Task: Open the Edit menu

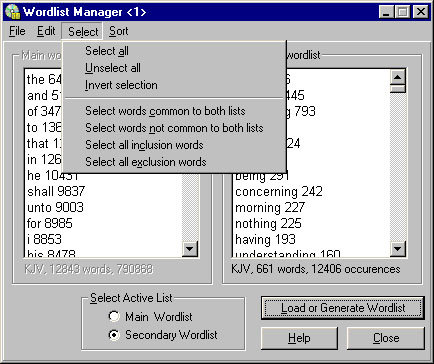Action: pos(46,31)
